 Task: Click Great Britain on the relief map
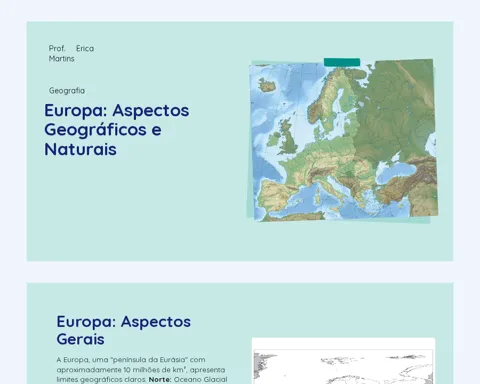pos(288,138)
